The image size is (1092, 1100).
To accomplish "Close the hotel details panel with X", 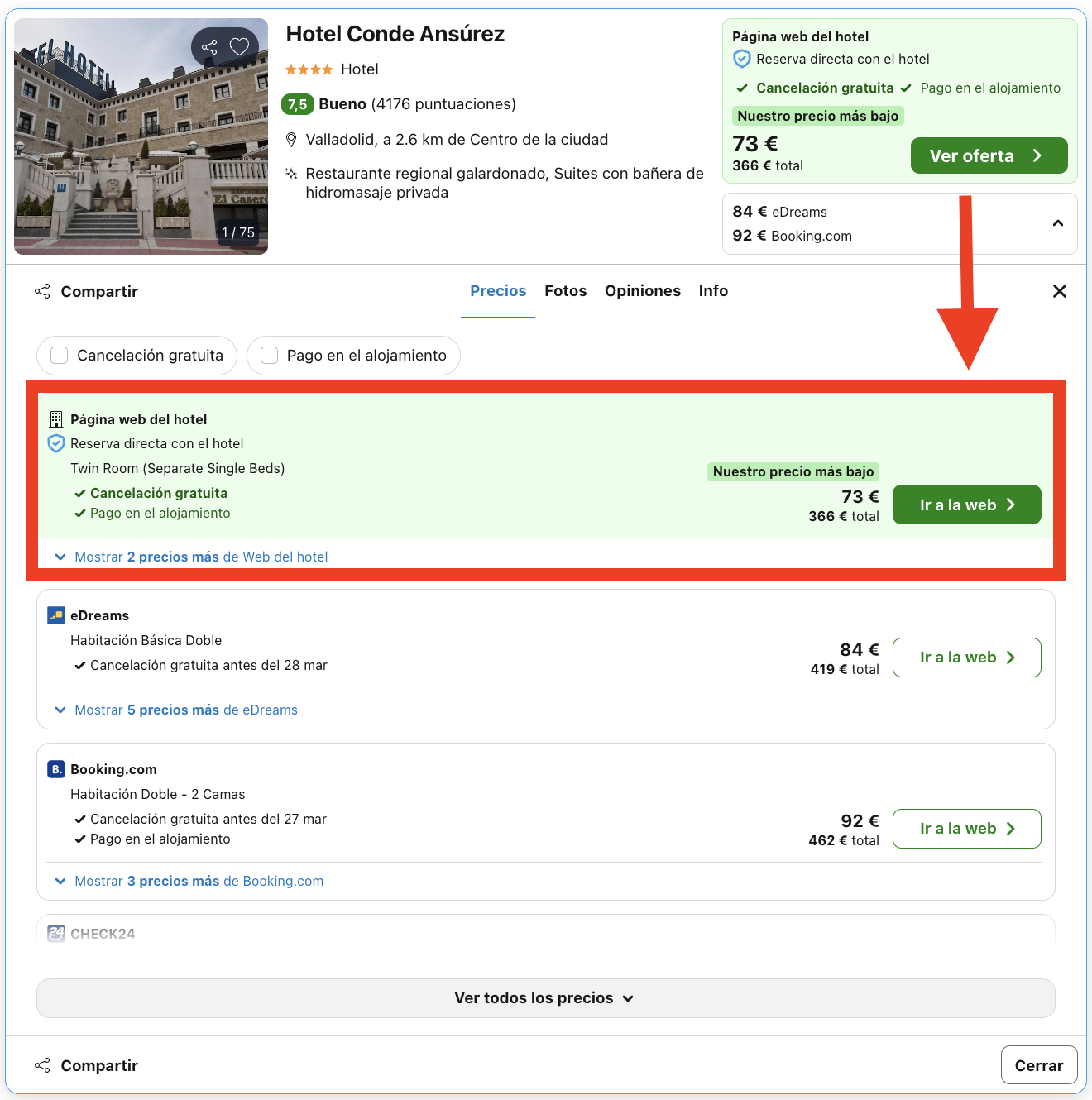I will [x=1059, y=291].
